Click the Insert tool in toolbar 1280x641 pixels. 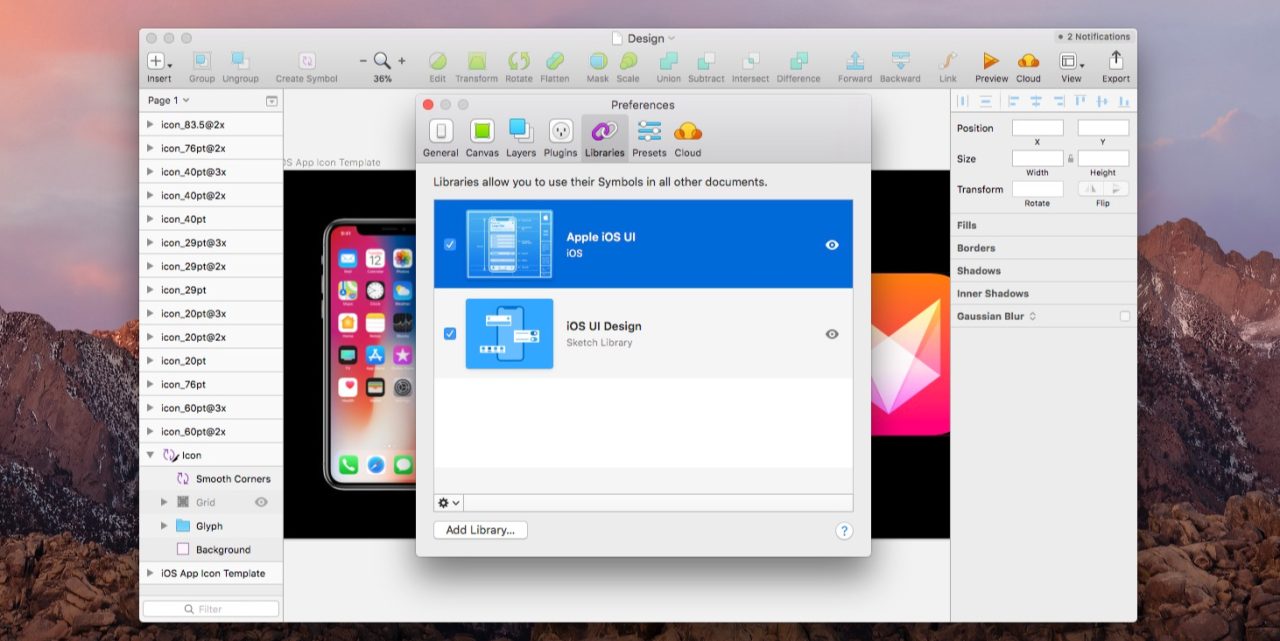[x=158, y=62]
